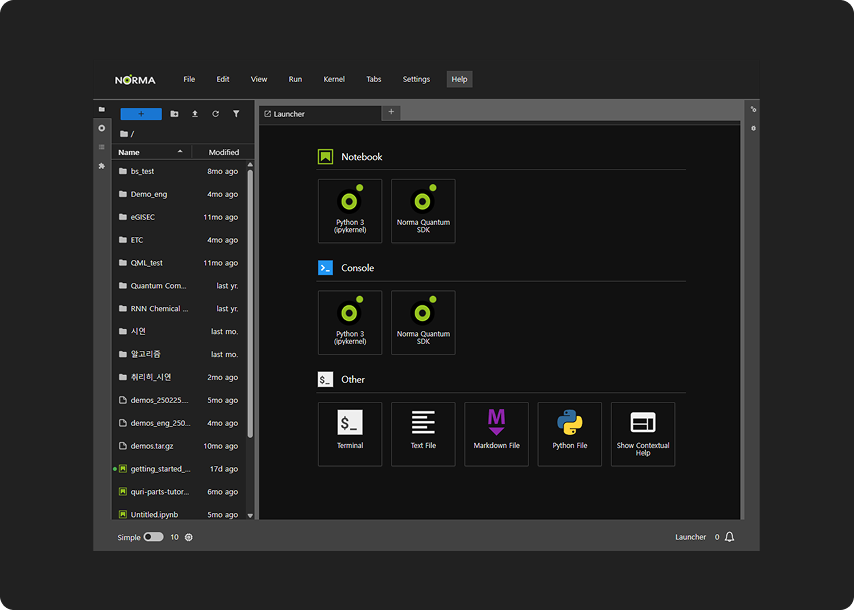Toggle Simple mode switch
Viewport: 854px width, 610px height.
[x=153, y=537]
